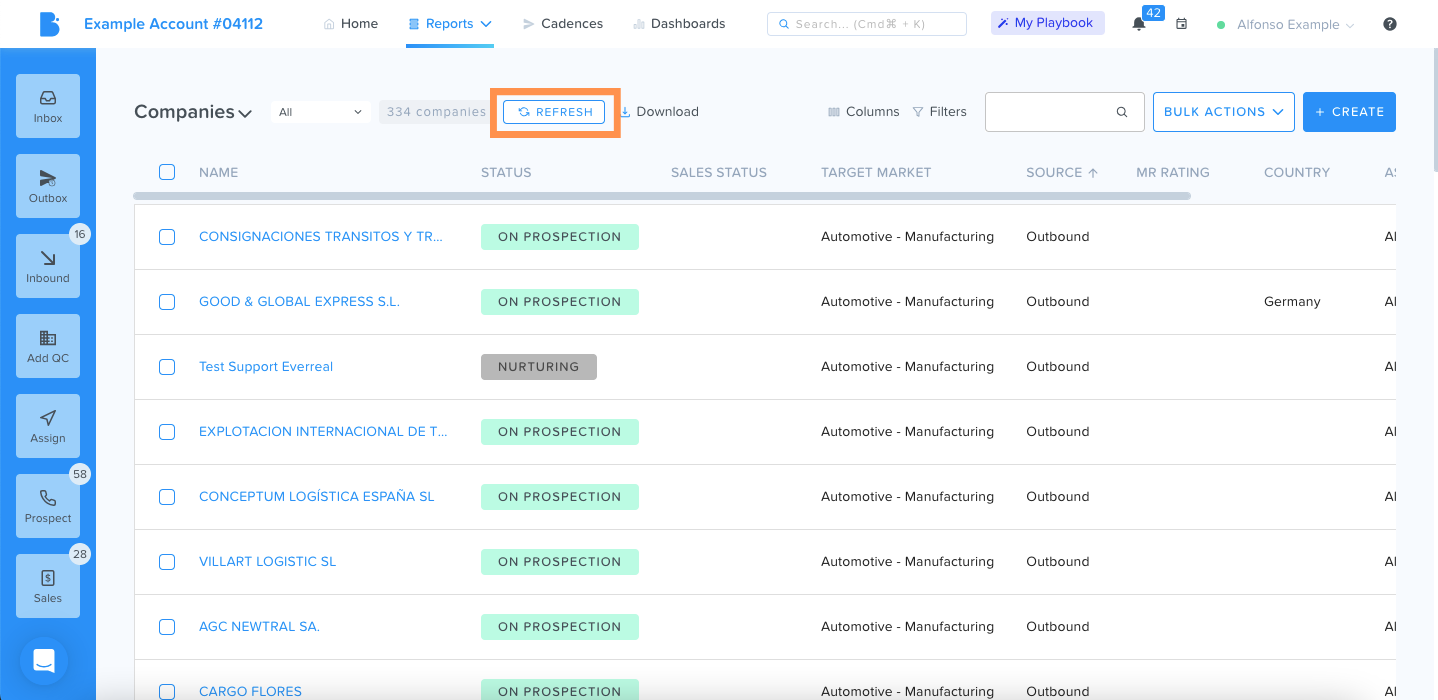Go to Cadences in top navigation

click(563, 24)
